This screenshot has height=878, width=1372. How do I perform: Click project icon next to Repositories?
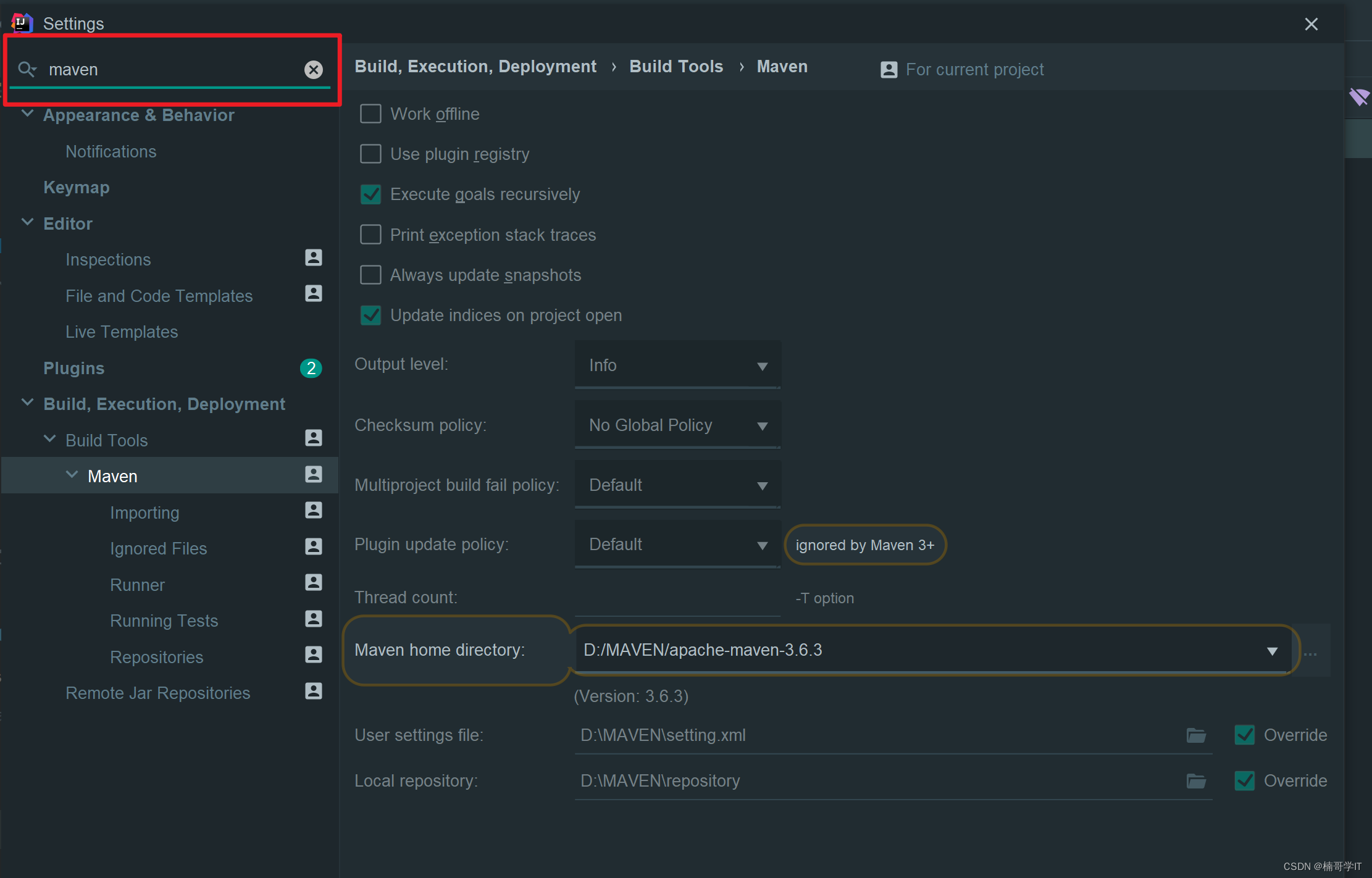(314, 655)
